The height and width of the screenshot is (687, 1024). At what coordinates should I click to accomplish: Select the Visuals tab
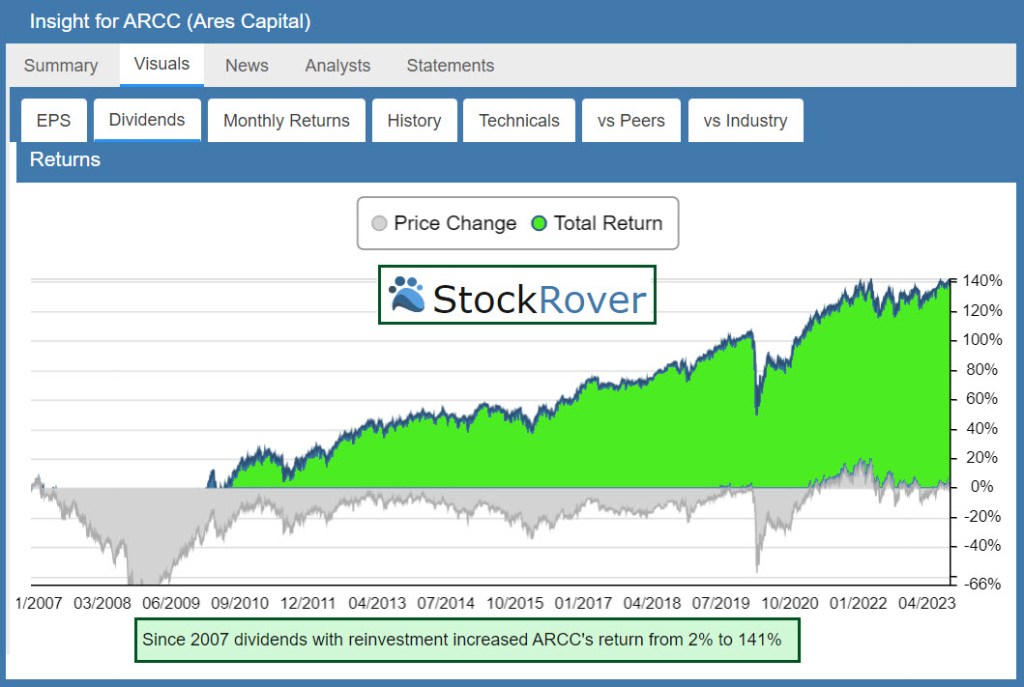tap(161, 64)
